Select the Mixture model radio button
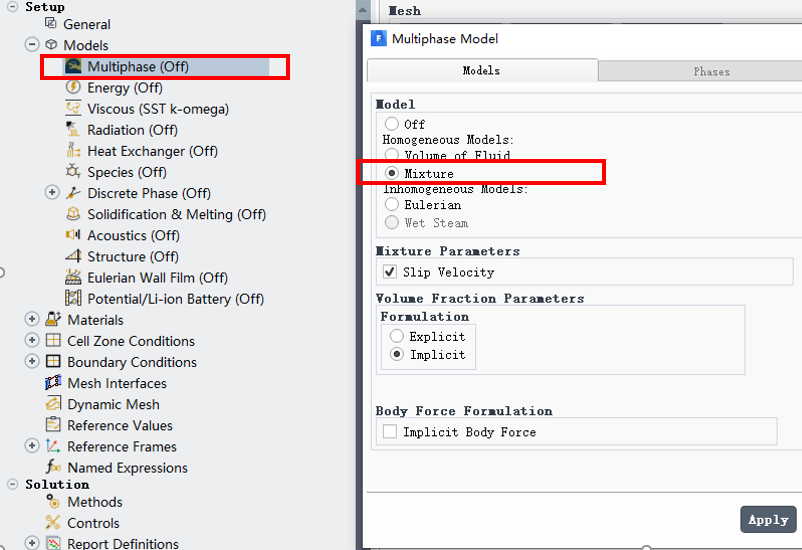The height and width of the screenshot is (550, 802). 392,173
